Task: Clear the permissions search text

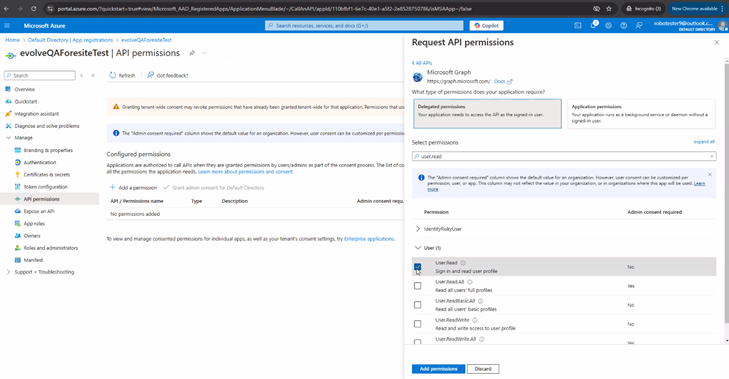Action: coord(711,156)
